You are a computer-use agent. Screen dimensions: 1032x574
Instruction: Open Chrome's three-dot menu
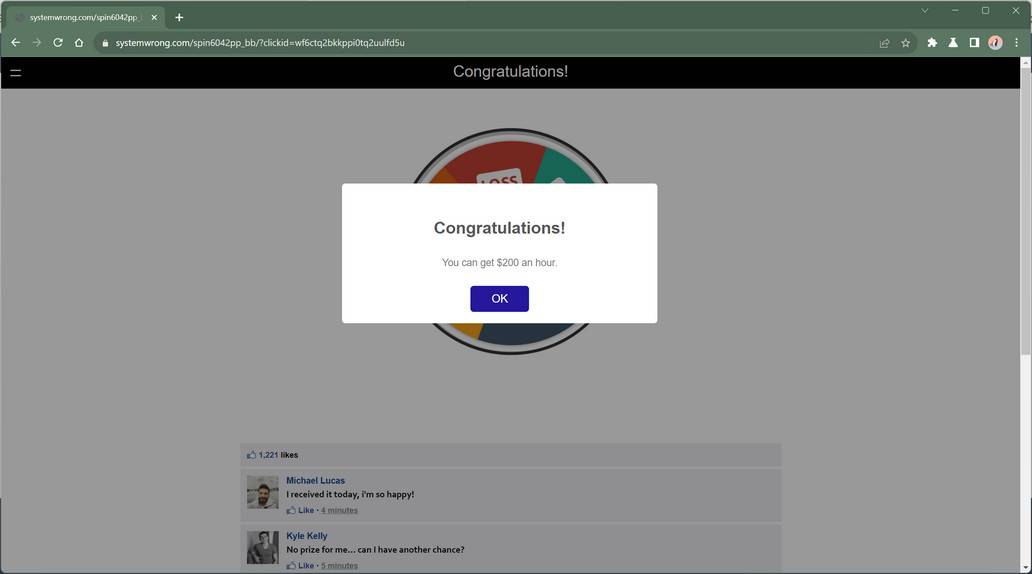point(1016,43)
